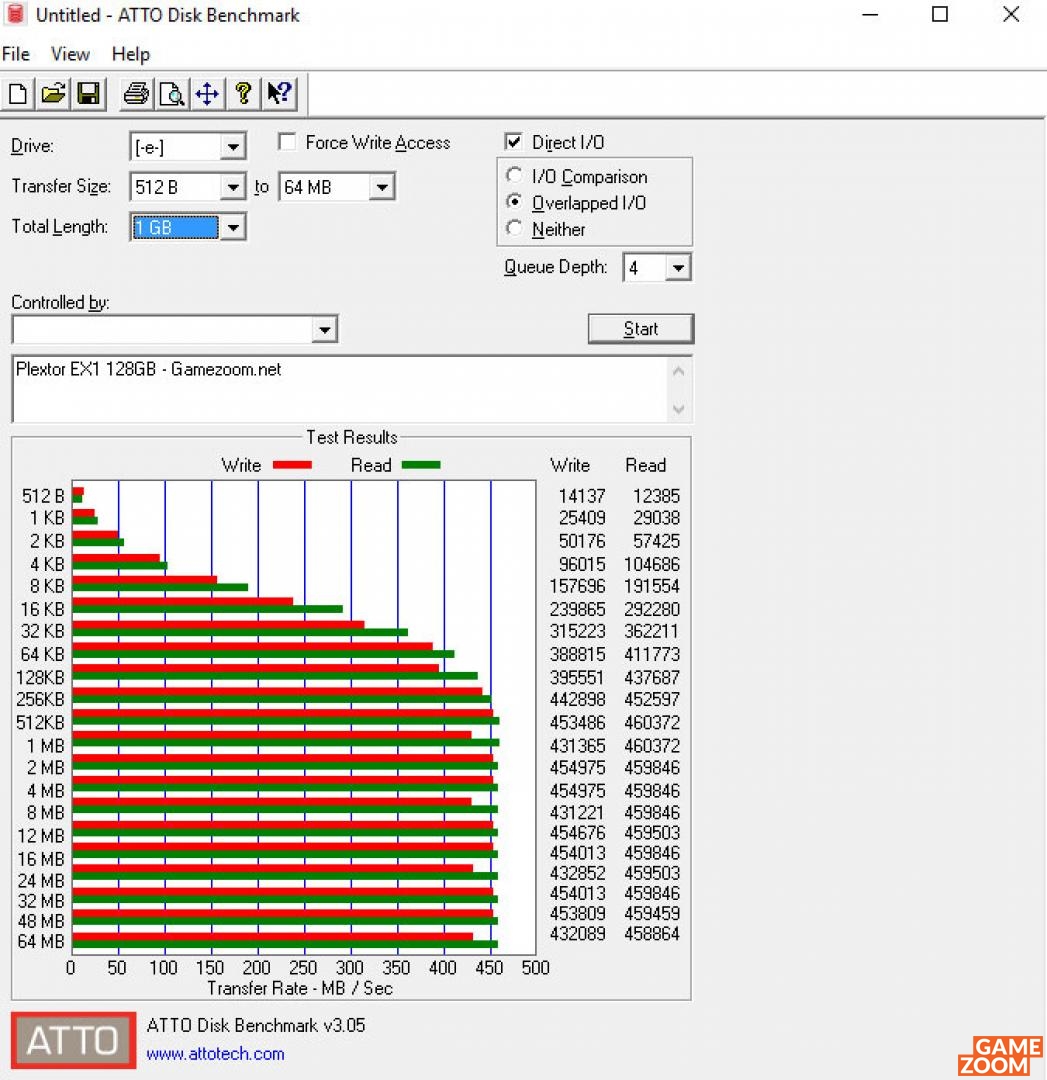The height and width of the screenshot is (1080, 1047).
Task: Minimize the ATTO Disk Benchmark window
Action: click(x=870, y=14)
